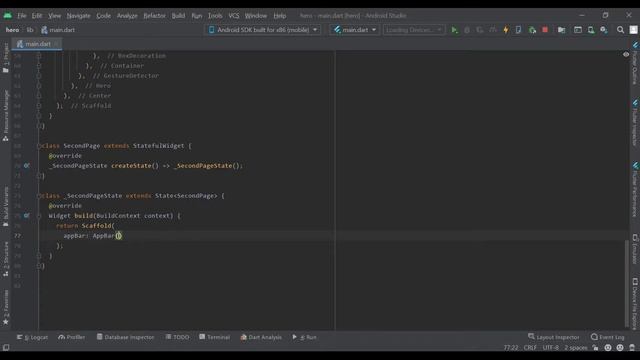
Task: Click the Debug bug icon
Action: [x=467, y=30]
